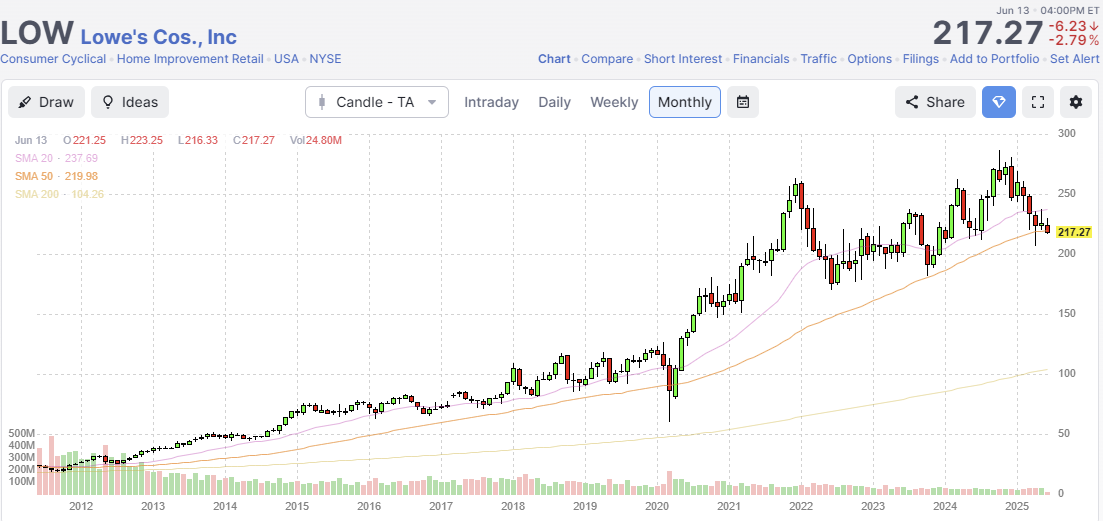Screen dimensions: 1103x521
Task: Open the Financials link
Action: pos(761,59)
